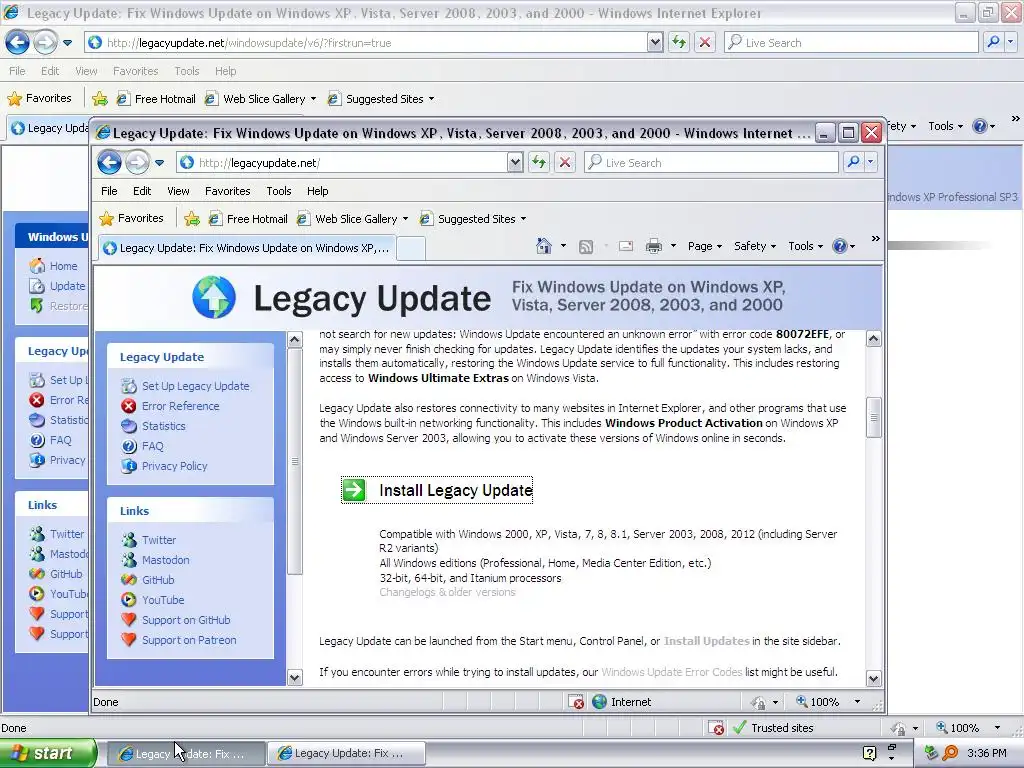The height and width of the screenshot is (768, 1024).
Task: Click popup blocker icon in front window status bar
Action: point(577,702)
